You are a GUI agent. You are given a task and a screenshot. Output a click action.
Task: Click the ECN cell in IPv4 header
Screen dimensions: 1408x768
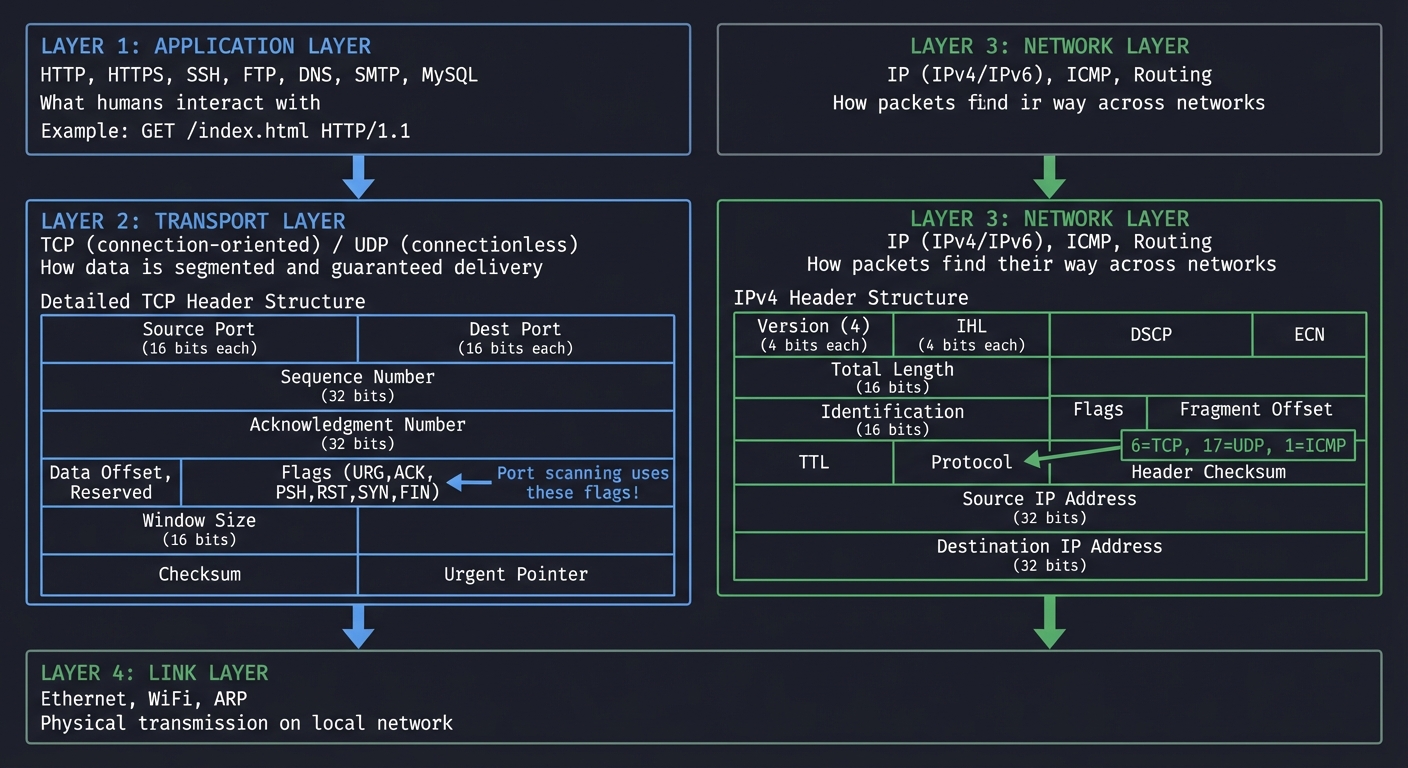point(1309,335)
